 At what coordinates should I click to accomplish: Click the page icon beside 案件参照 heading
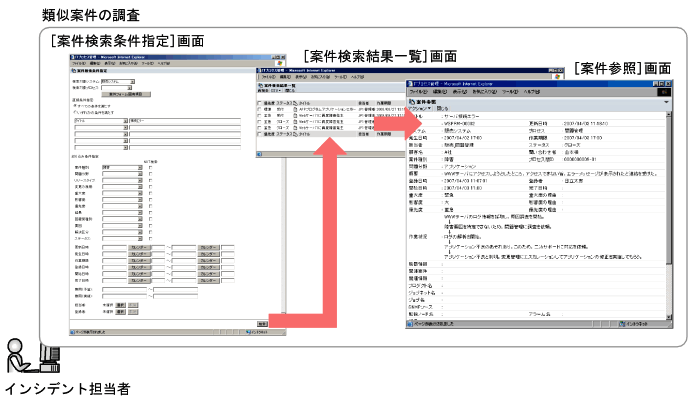(412, 102)
